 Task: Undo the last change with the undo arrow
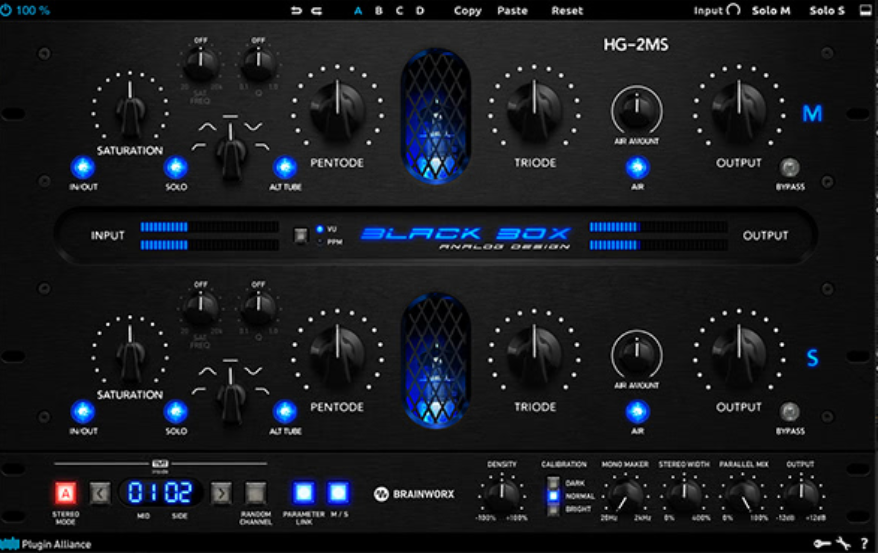(x=296, y=11)
